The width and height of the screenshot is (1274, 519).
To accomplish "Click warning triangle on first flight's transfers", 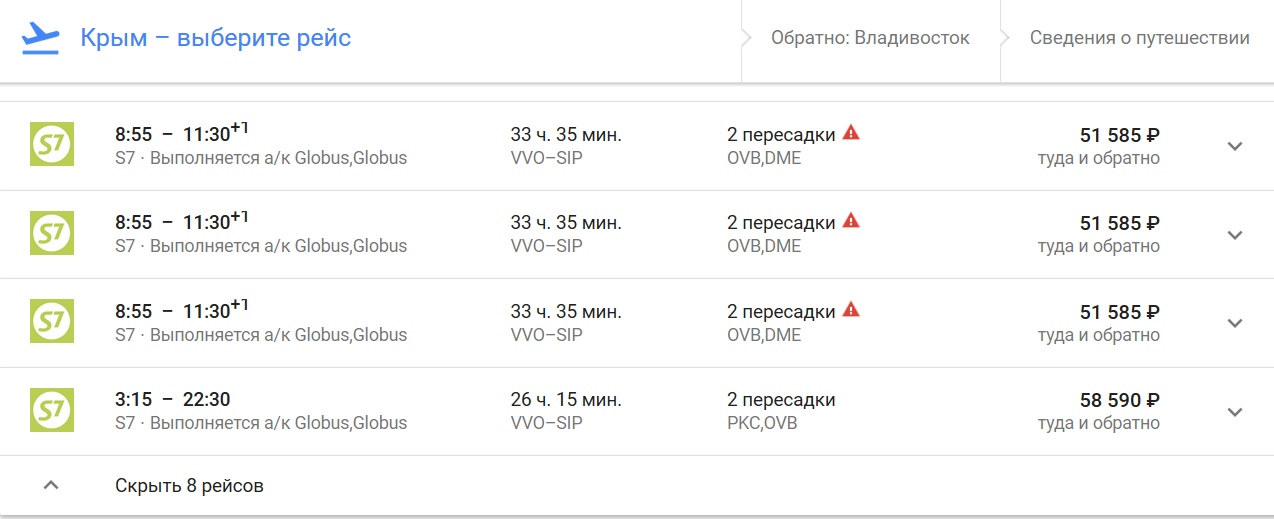I will 851,132.
